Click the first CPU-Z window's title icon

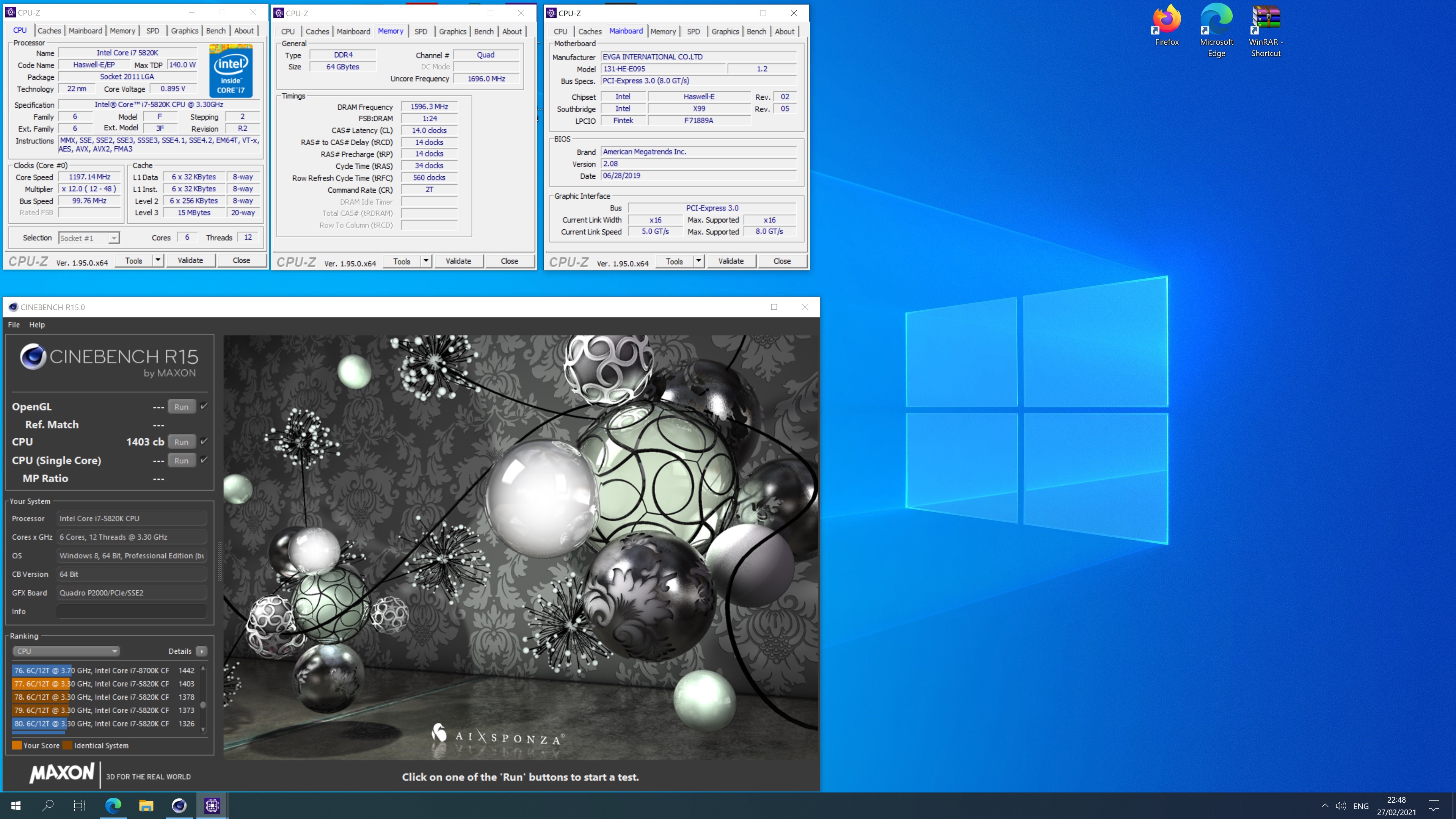(10, 13)
